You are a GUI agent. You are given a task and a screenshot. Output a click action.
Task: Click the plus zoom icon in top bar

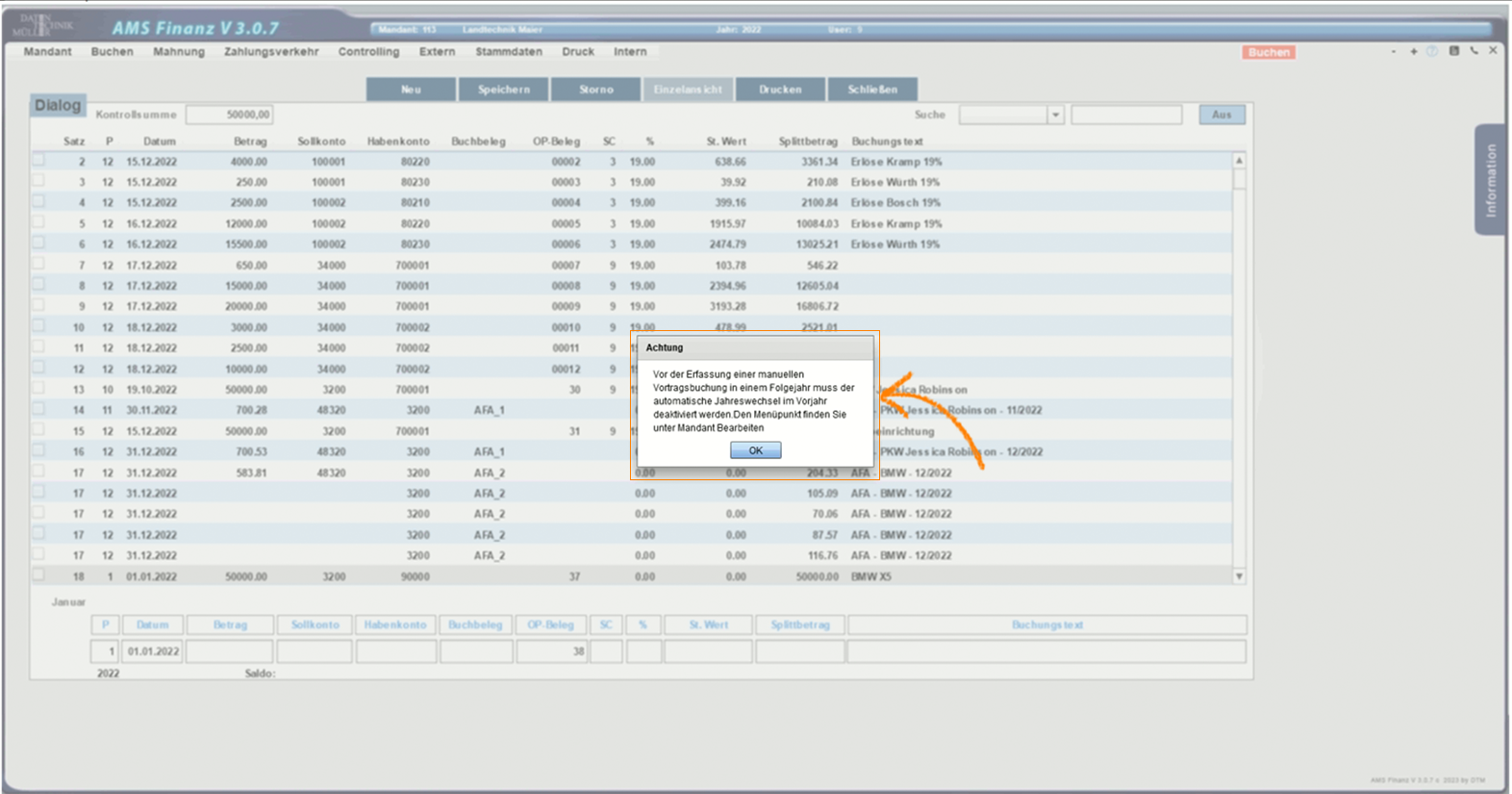point(1413,51)
